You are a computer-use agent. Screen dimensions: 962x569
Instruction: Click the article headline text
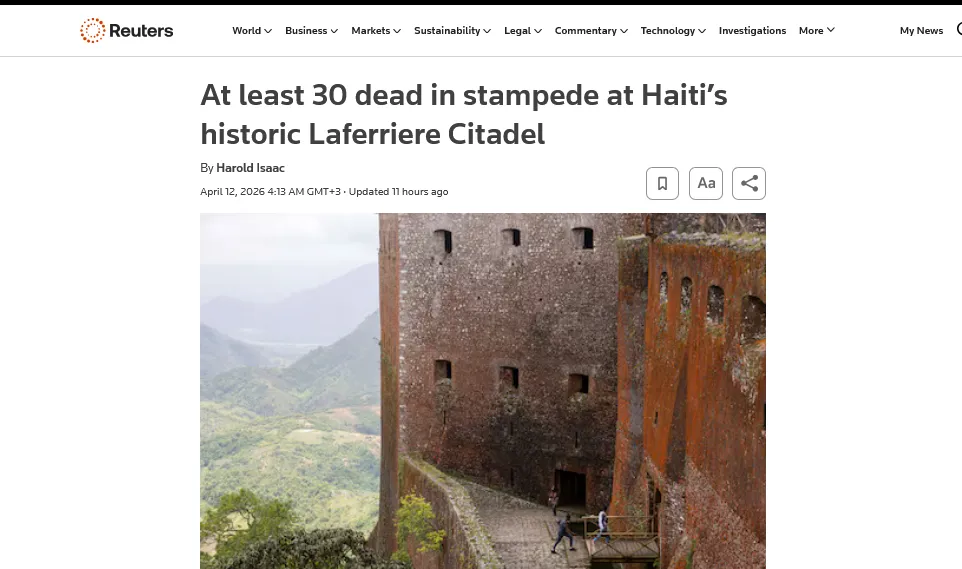(464, 114)
